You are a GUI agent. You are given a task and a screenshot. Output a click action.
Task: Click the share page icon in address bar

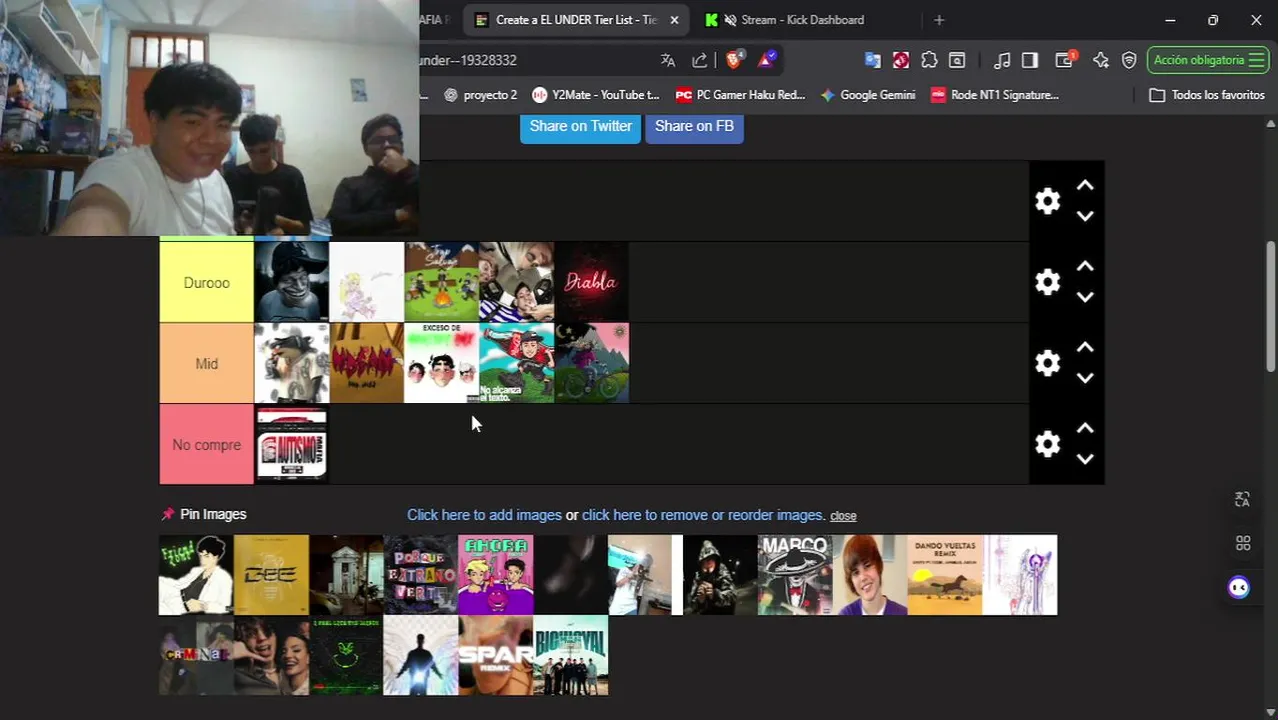point(700,60)
